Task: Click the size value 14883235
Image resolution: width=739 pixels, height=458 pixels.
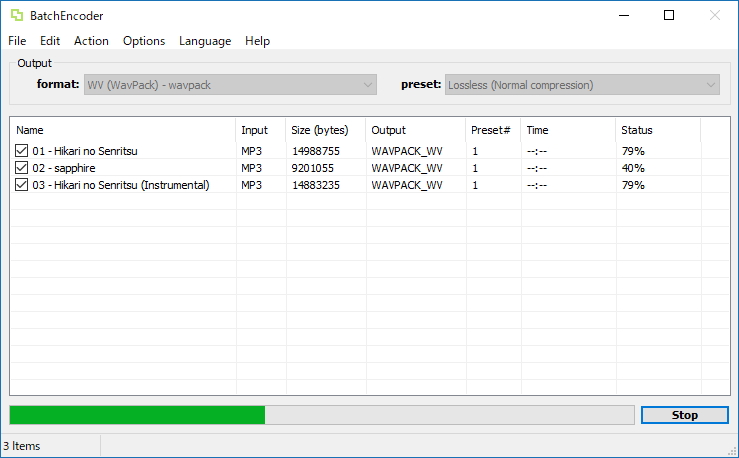Action: point(316,185)
